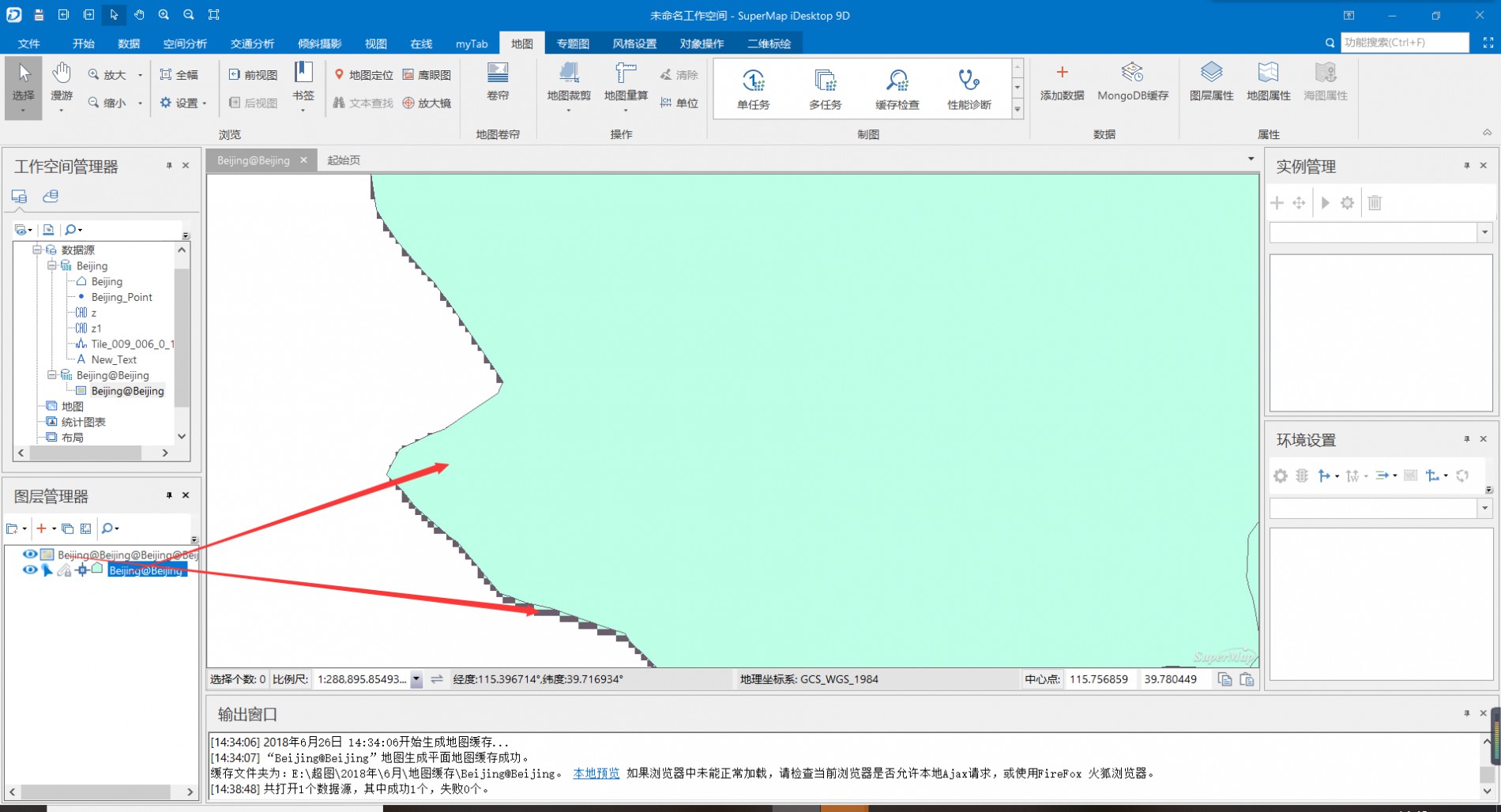Toggle visibility of selected Beijing@Beijing layer
The width and height of the screenshot is (1501, 812).
tap(29, 570)
